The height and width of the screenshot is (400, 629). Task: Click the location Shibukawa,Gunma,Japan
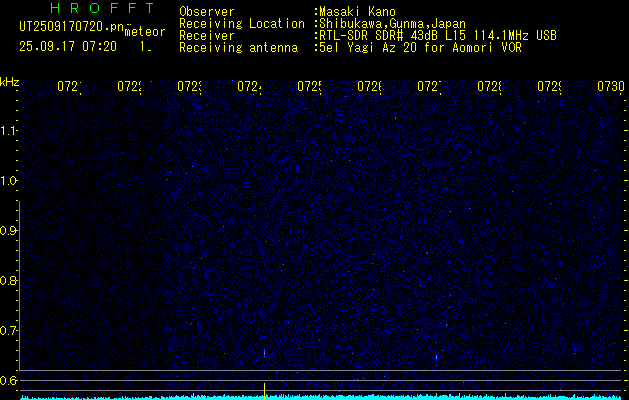point(392,24)
